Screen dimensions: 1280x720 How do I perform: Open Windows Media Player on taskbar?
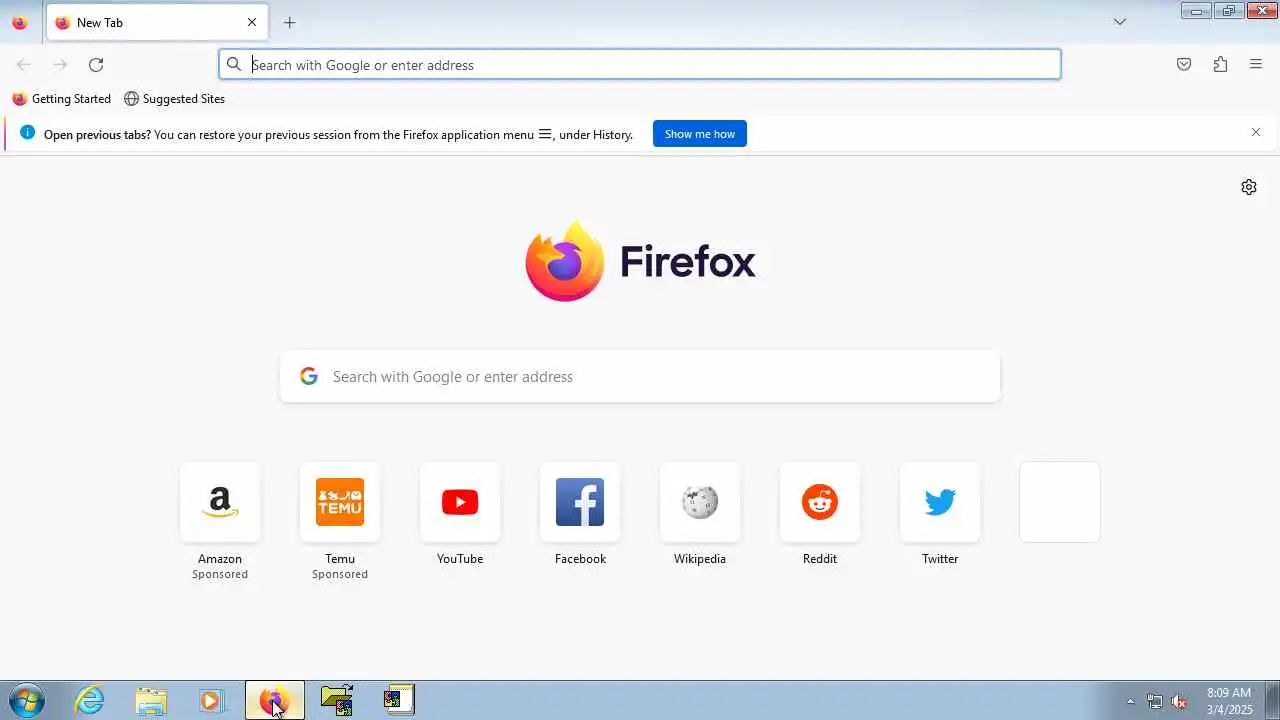(x=211, y=701)
